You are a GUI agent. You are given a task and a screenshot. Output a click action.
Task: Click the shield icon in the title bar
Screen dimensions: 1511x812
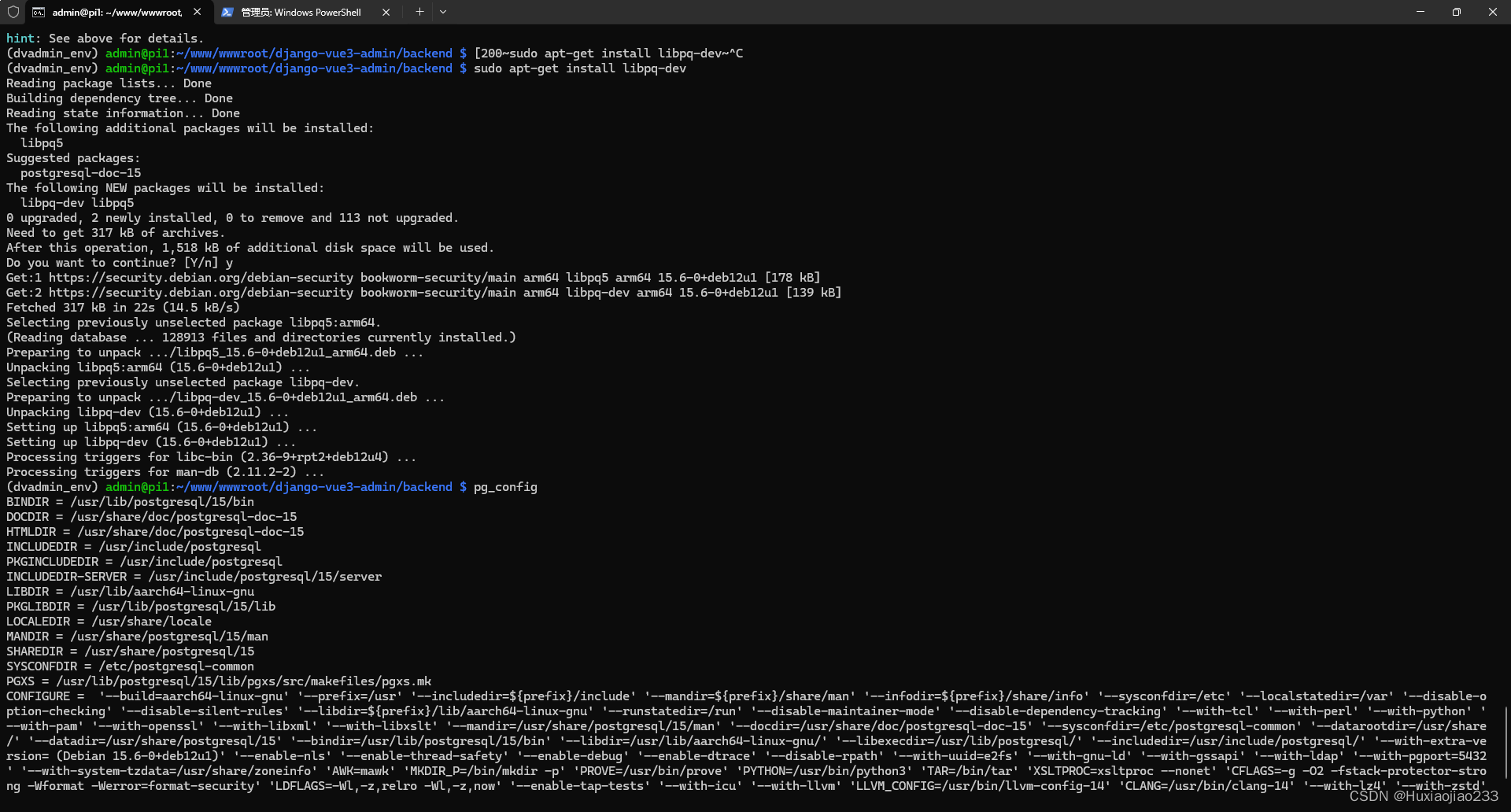(x=13, y=12)
